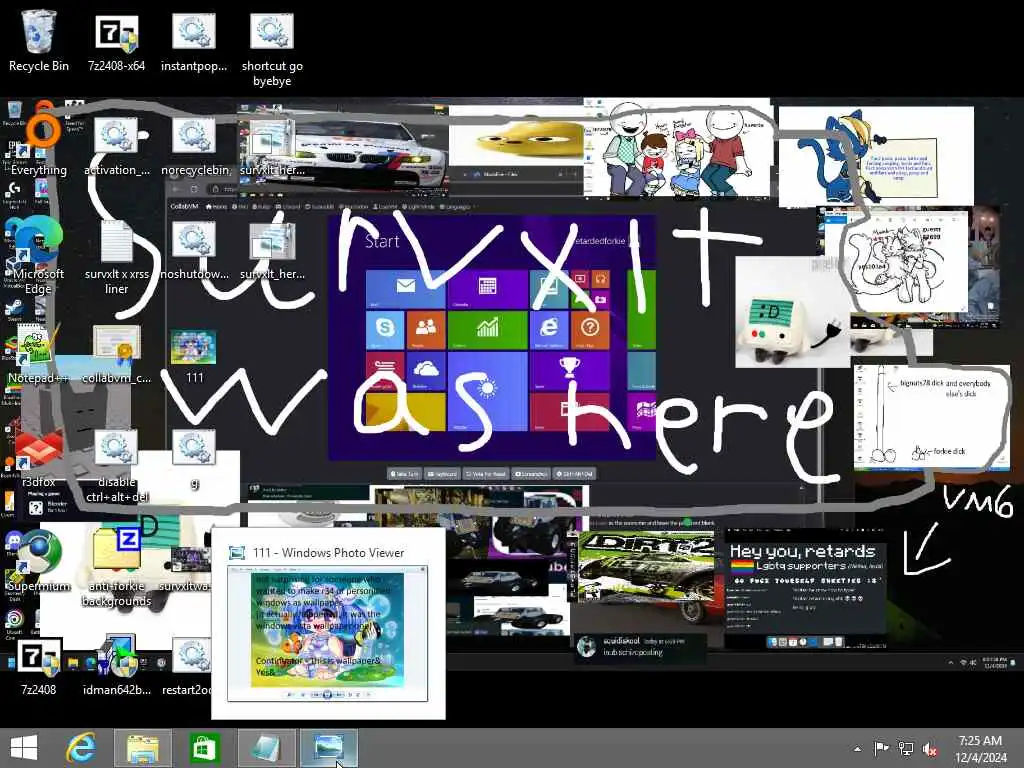This screenshot has height=768, width=1024.
Task: Select survxlt_her... icon next to noshutdow...
Action: [x=272, y=249]
